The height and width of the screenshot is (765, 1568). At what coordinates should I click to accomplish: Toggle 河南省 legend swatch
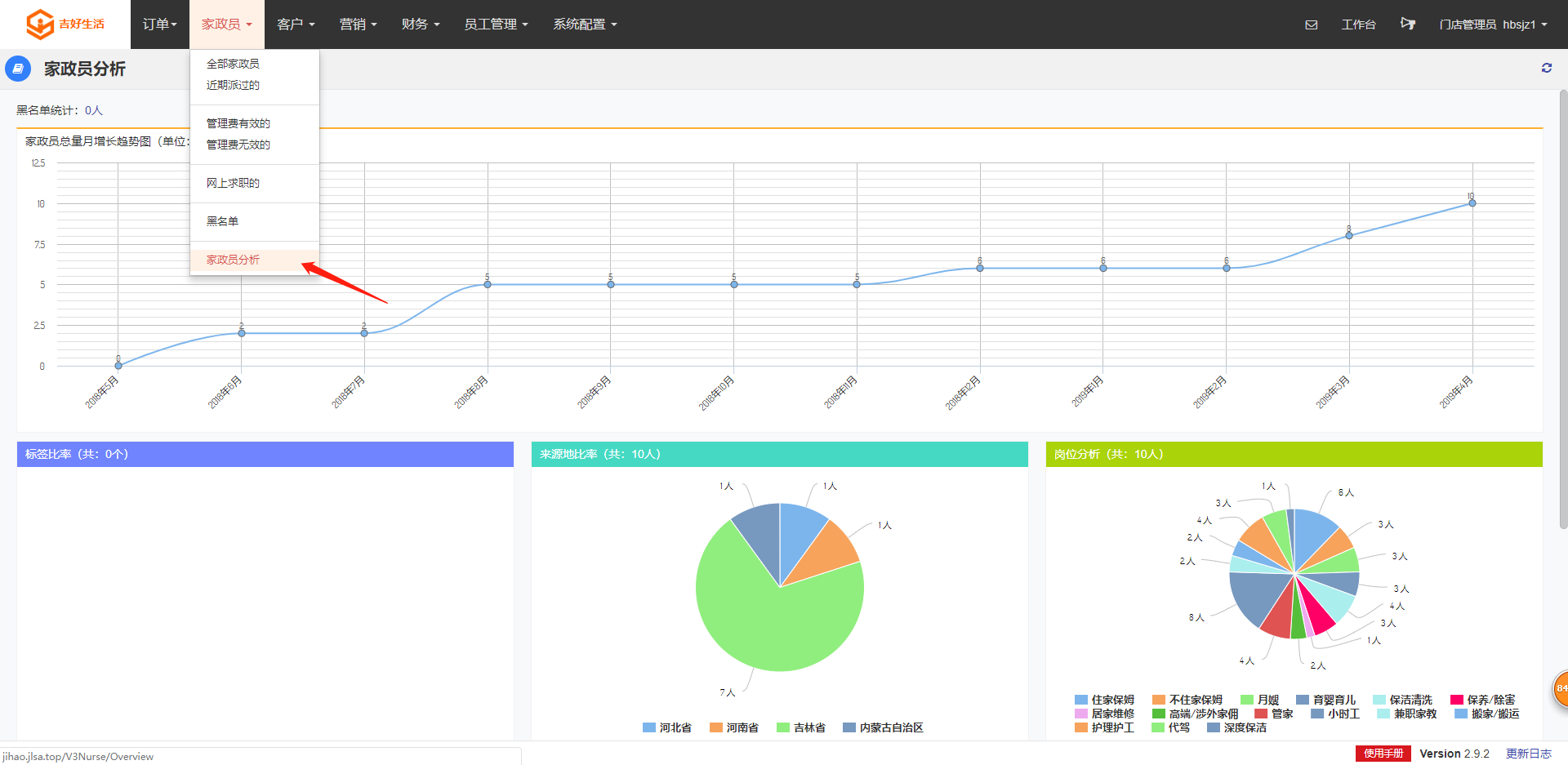coord(716,727)
